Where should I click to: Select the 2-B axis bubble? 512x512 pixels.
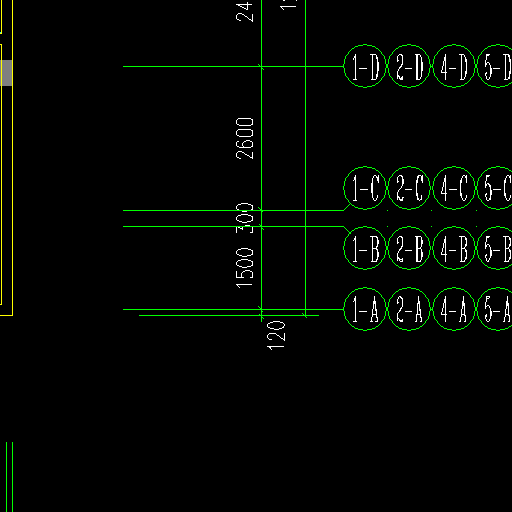(x=409, y=248)
